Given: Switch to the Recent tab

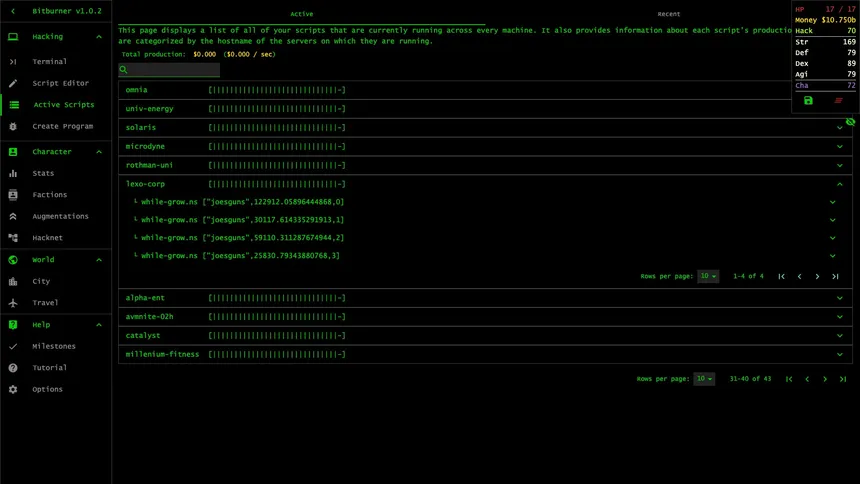Looking at the screenshot, I should point(669,14).
